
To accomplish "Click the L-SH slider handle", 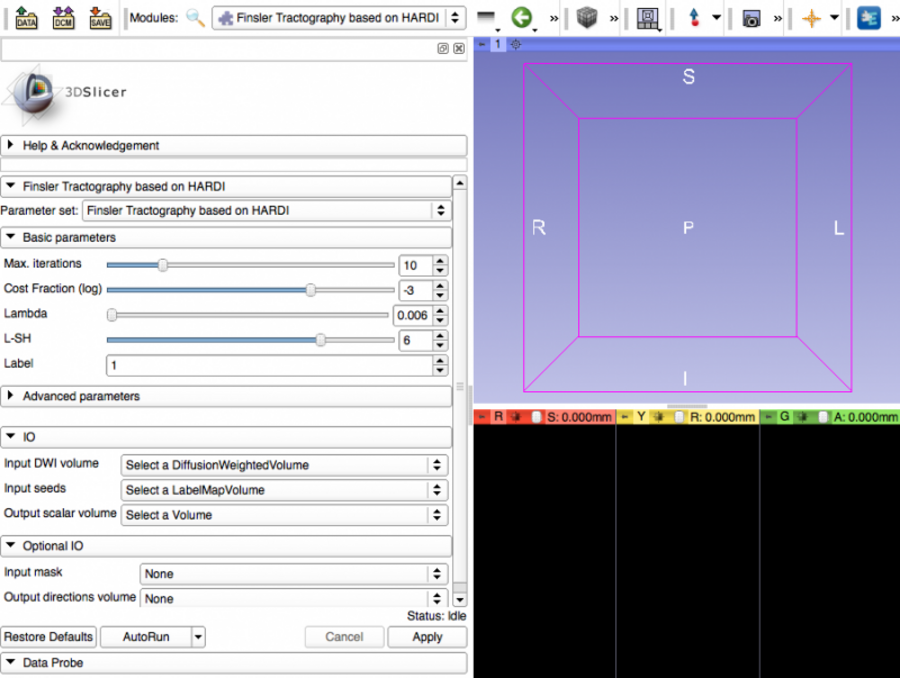I will pyautogui.click(x=320, y=340).
